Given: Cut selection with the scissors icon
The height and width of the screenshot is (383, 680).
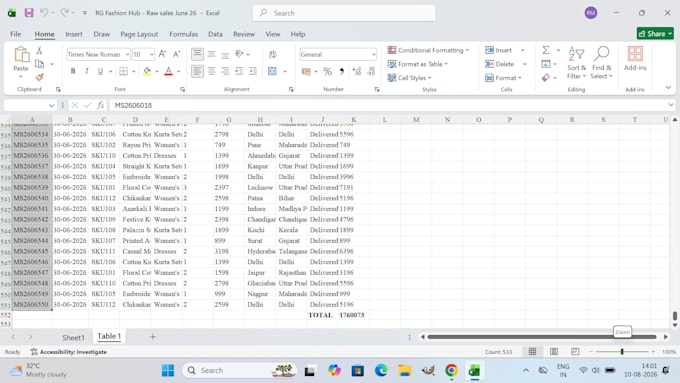Looking at the screenshot, I should coord(39,50).
